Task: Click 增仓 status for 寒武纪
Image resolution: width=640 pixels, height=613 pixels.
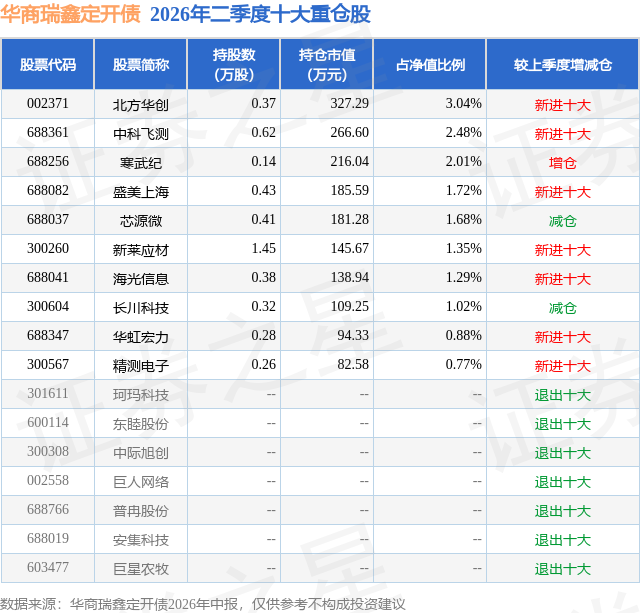Action: click(x=562, y=163)
